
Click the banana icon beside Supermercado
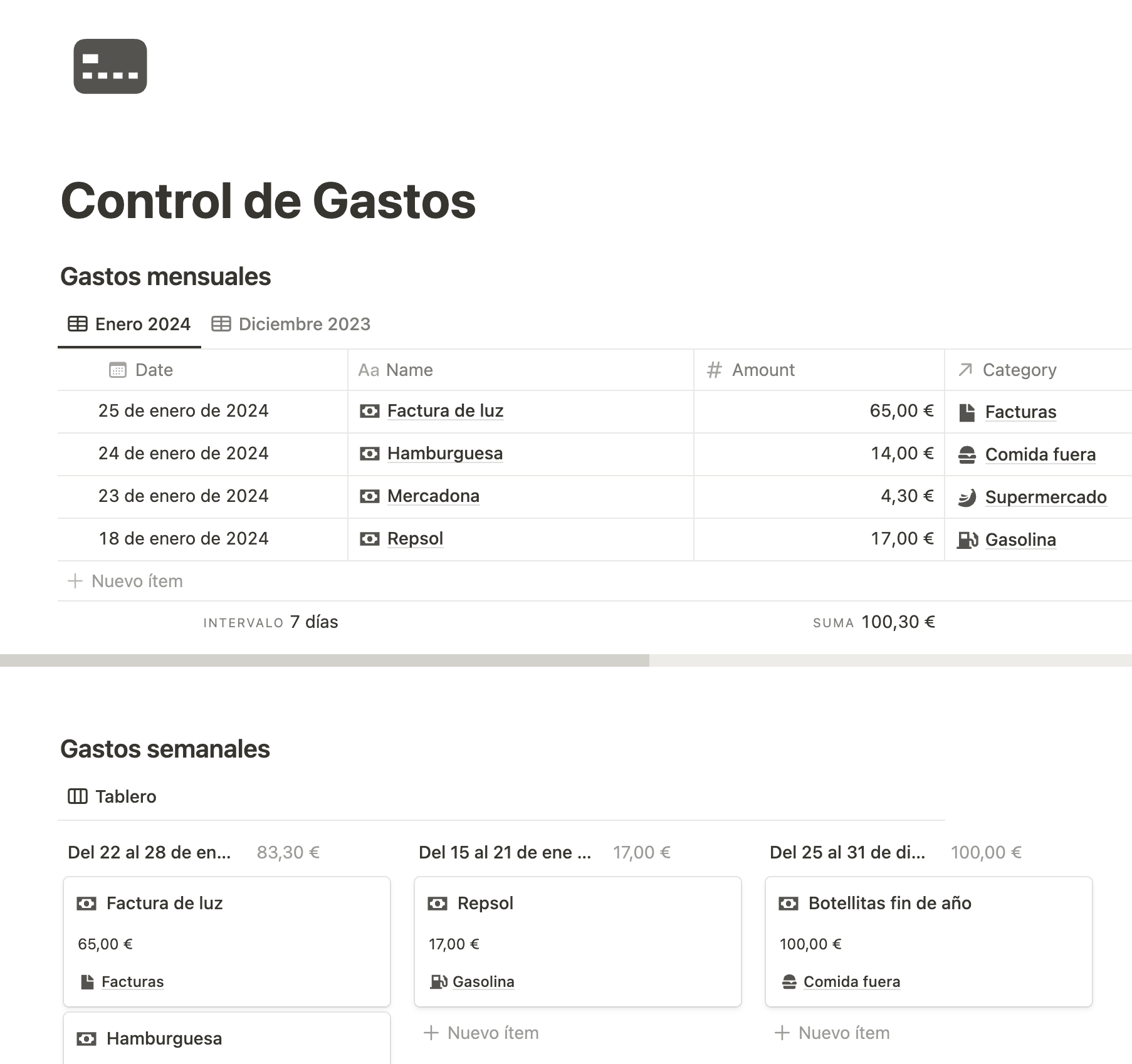pos(967,498)
